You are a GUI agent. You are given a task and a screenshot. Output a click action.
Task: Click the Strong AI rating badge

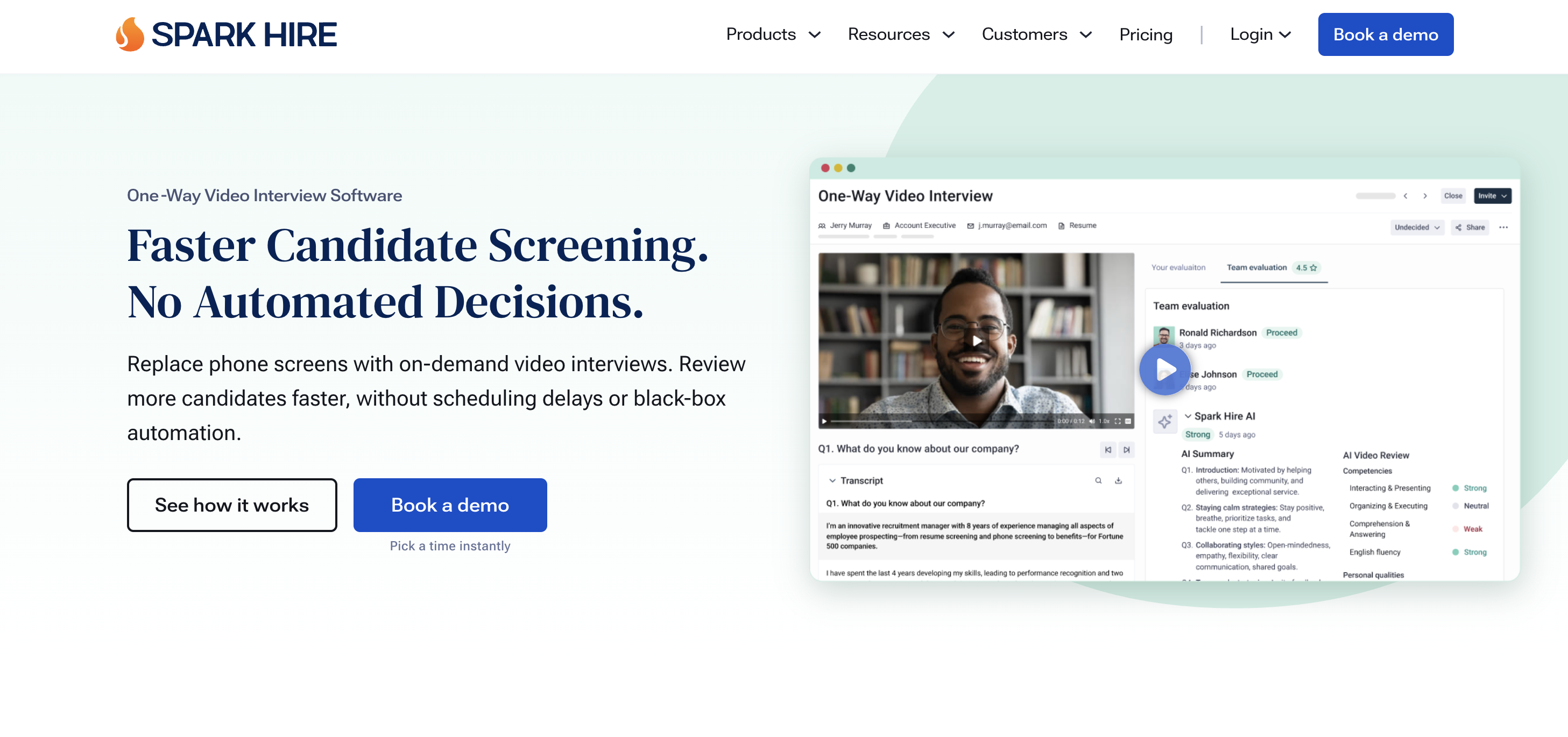point(1197,435)
